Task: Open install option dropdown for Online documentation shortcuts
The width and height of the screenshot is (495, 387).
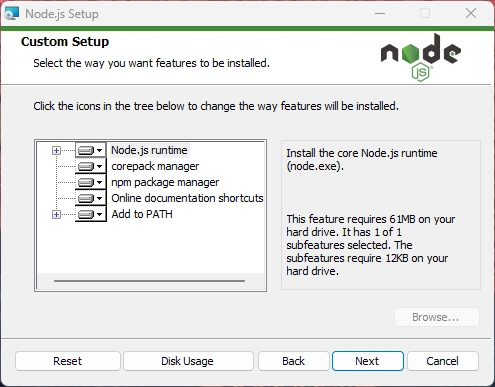Action: 91,198
